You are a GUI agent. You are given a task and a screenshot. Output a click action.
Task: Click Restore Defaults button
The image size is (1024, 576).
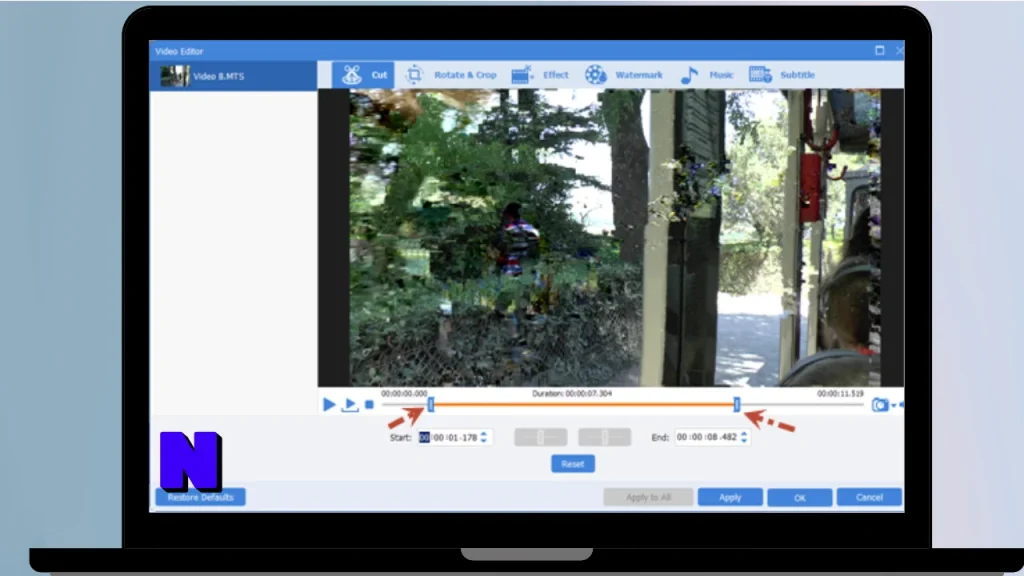point(200,498)
